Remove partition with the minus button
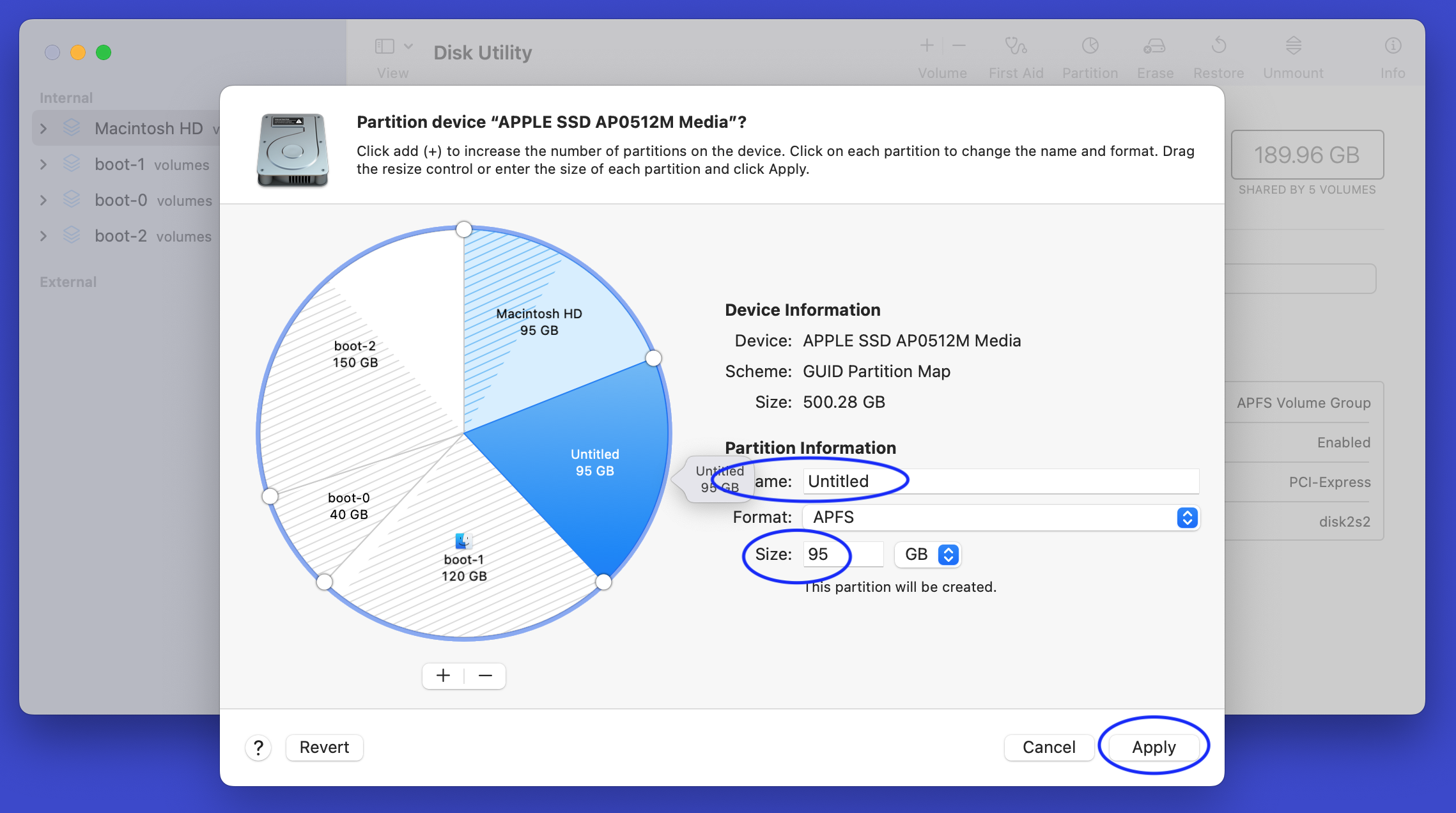The image size is (1456, 813). (x=485, y=676)
